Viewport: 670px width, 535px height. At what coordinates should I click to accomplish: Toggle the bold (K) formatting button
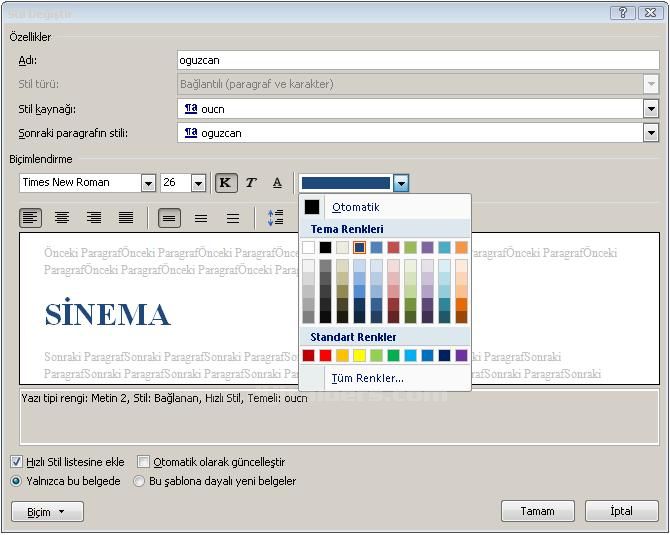coord(225,183)
